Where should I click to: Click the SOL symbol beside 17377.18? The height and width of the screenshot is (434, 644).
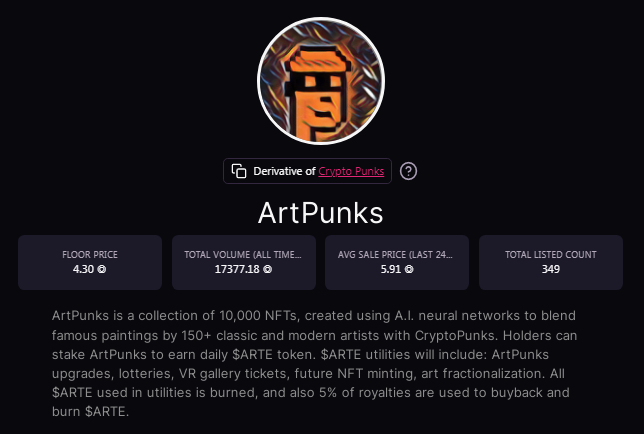pos(267,269)
